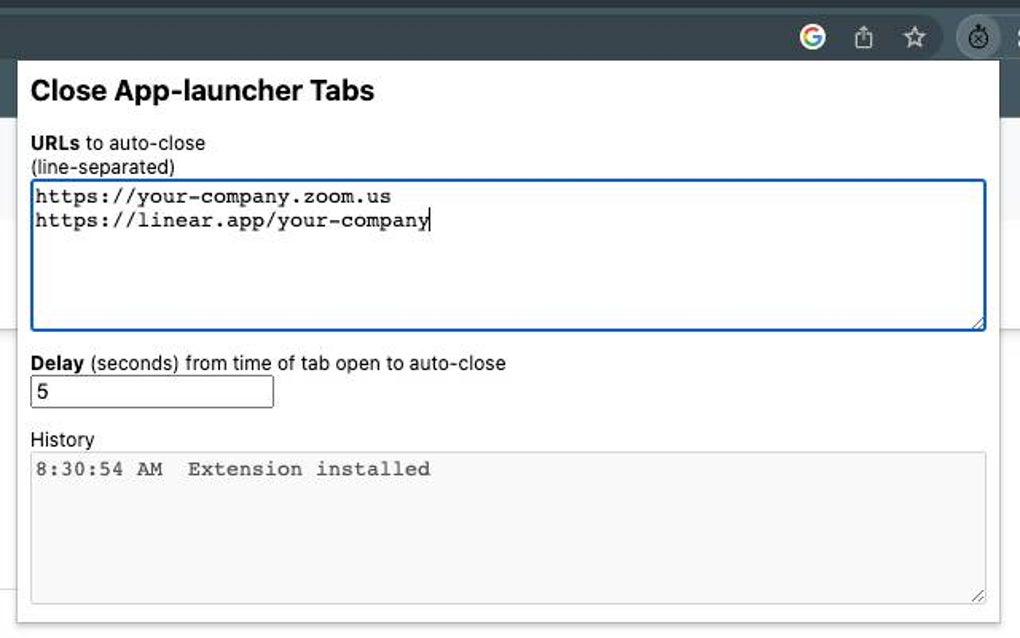Click the Delay seconds input field

coord(150,392)
